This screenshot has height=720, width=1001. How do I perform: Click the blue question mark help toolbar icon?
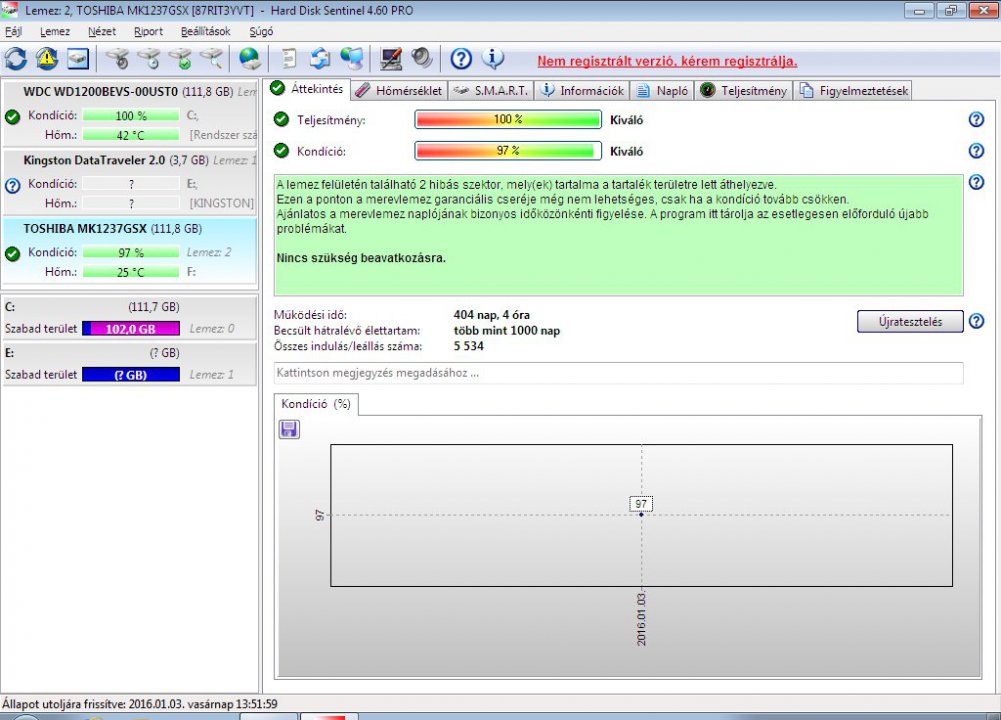click(x=461, y=59)
